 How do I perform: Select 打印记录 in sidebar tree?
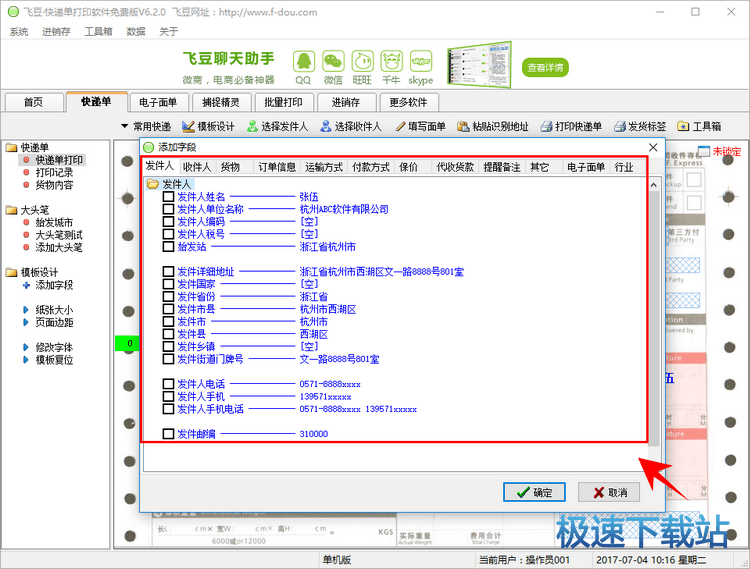pos(54,172)
